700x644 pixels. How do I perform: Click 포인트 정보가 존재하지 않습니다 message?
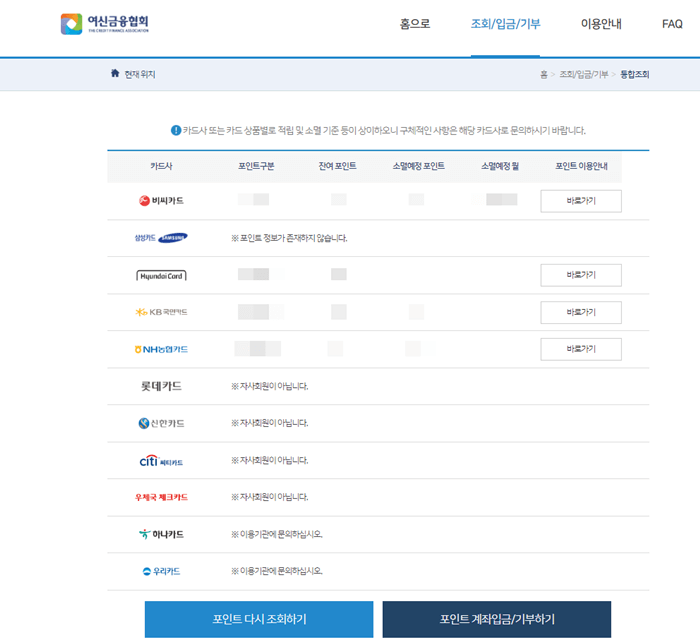point(289,238)
